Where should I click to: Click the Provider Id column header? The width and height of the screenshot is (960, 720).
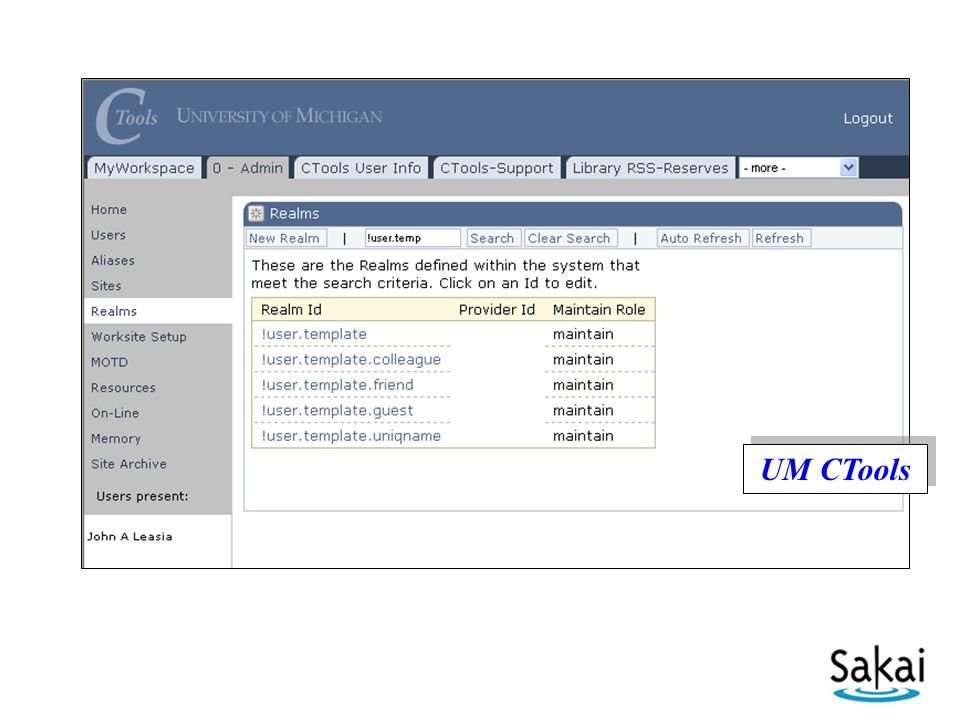point(497,310)
